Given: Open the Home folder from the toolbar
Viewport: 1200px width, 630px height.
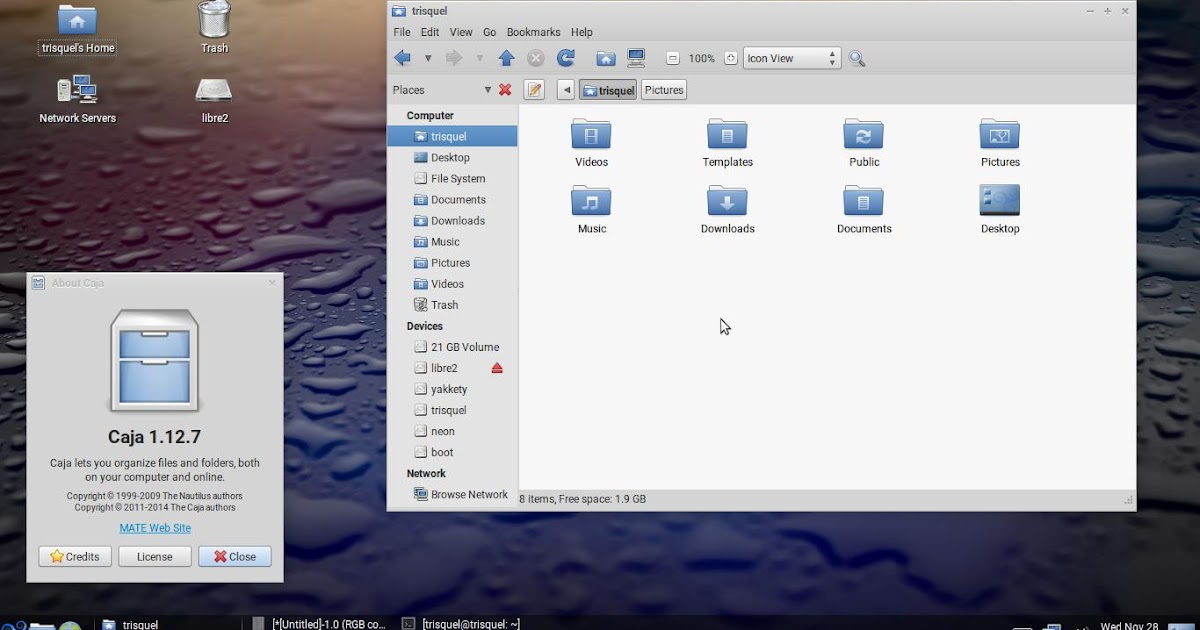Looking at the screenshot, I should (606, 57).
